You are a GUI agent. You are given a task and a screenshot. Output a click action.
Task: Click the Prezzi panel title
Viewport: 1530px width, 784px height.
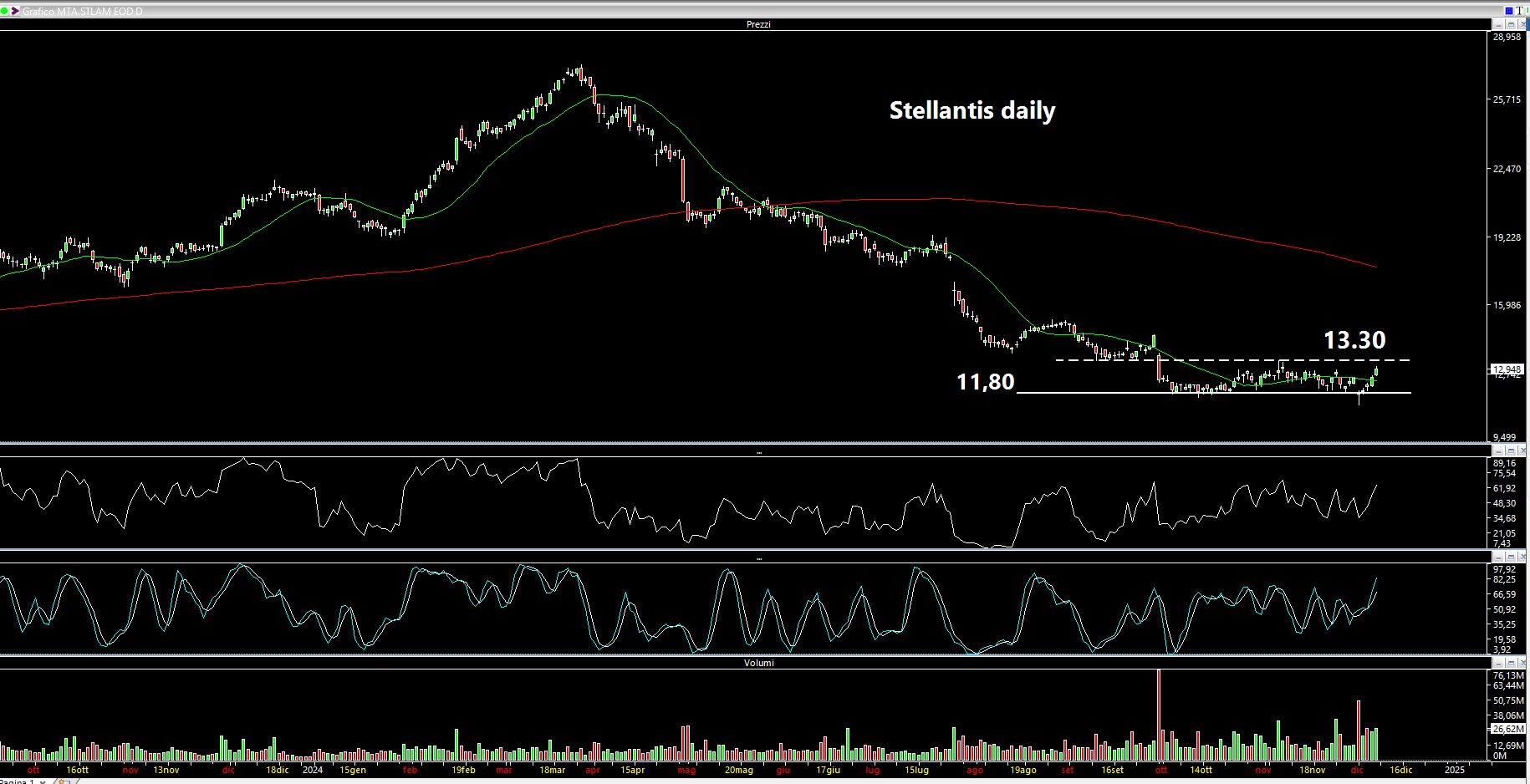click(x=758, y=24)
